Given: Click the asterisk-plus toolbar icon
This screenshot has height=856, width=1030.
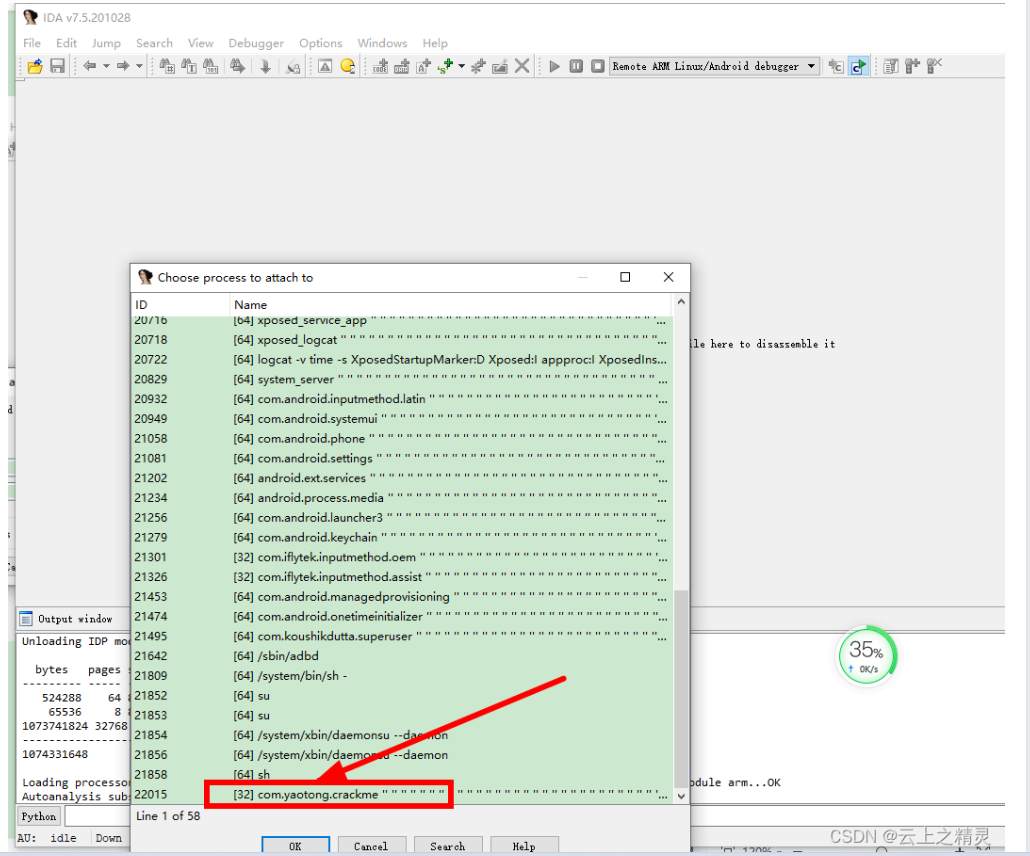Looking at the screenshot, I should pyautogui.click(x=478, y=66).
